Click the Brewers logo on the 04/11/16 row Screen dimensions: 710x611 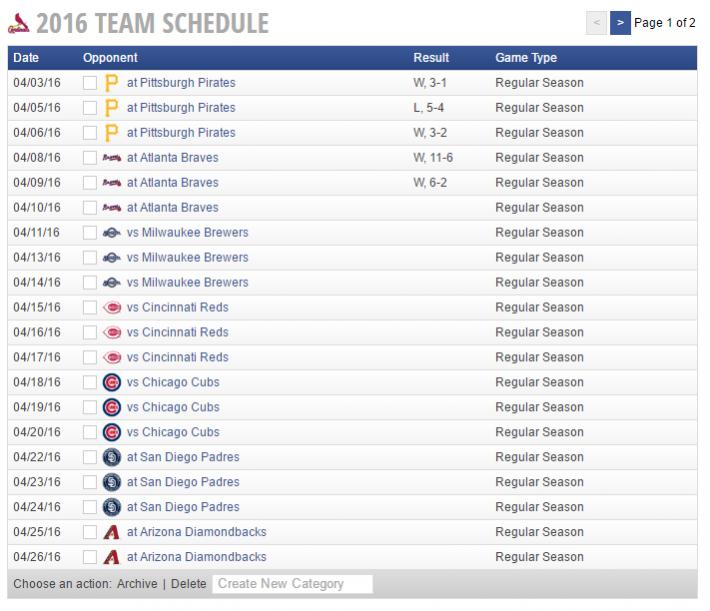tap(111, 233)
